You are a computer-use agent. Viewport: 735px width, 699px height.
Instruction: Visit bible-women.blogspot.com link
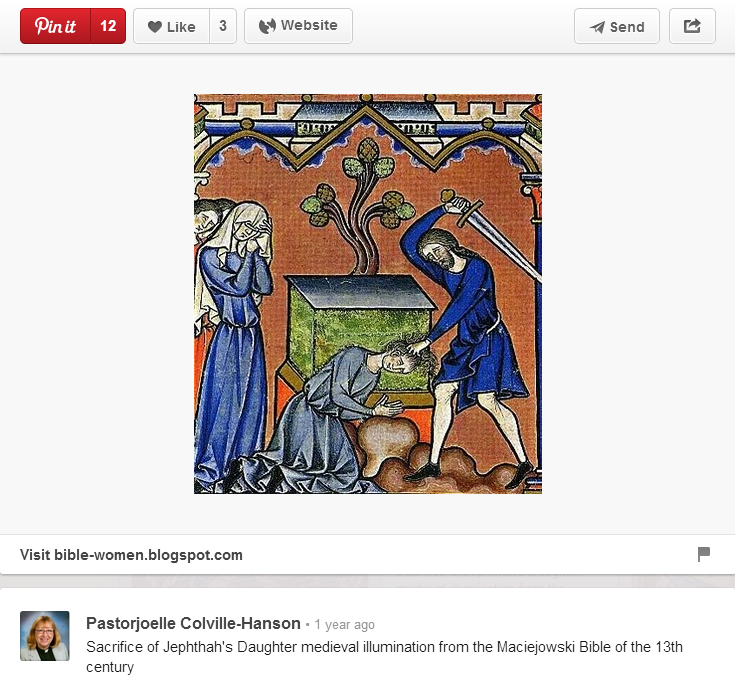[x=131, y=555]
